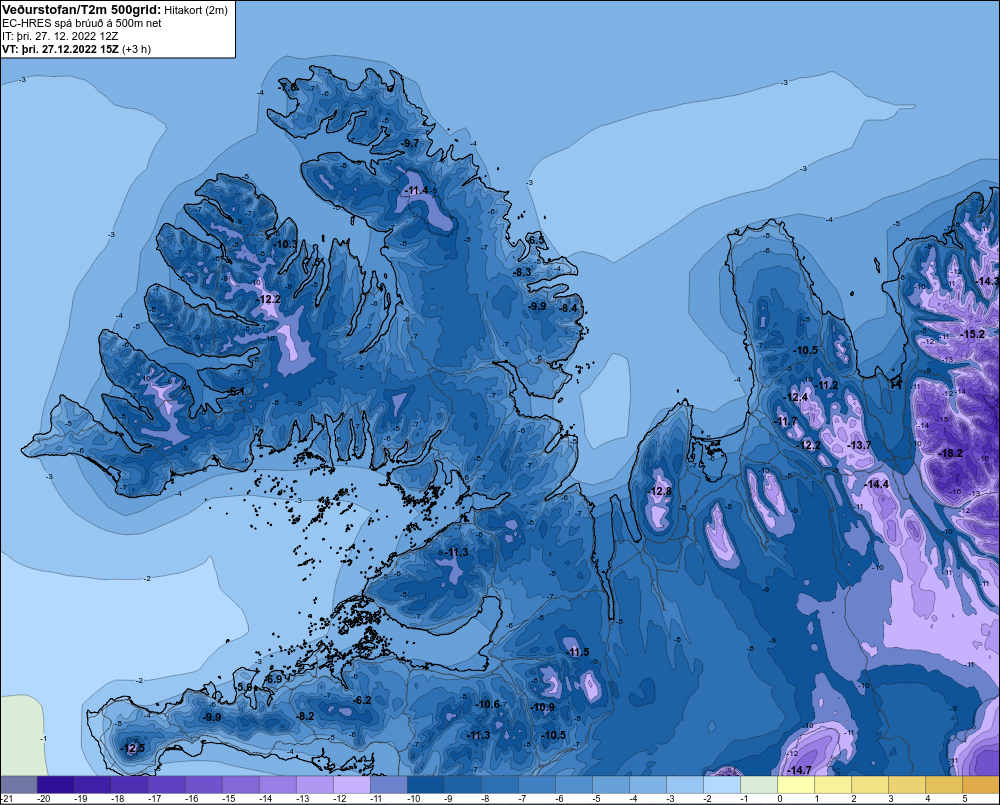Select the legend swatch above the -10 label

425,784
